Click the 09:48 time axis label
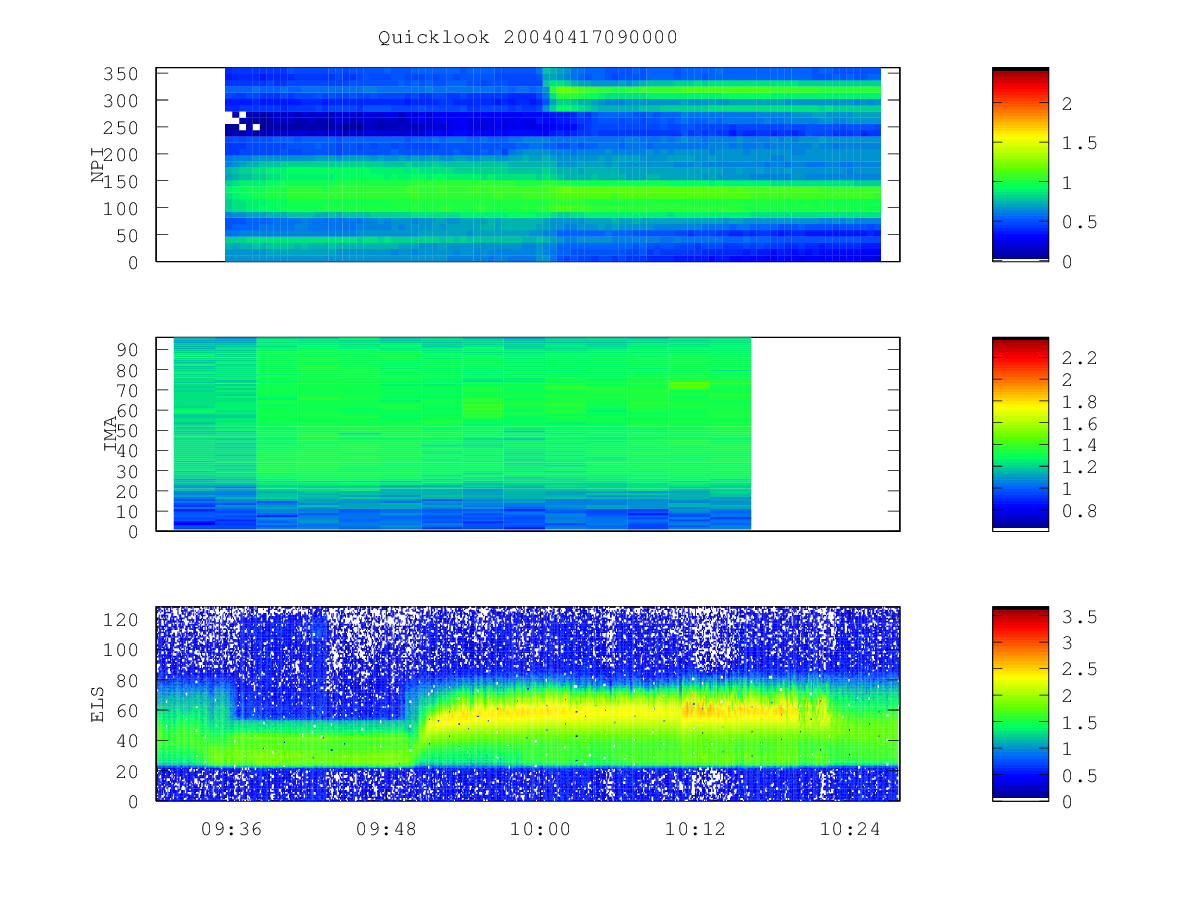Viewport: 1200px width, 900px height. coord(385,829)
